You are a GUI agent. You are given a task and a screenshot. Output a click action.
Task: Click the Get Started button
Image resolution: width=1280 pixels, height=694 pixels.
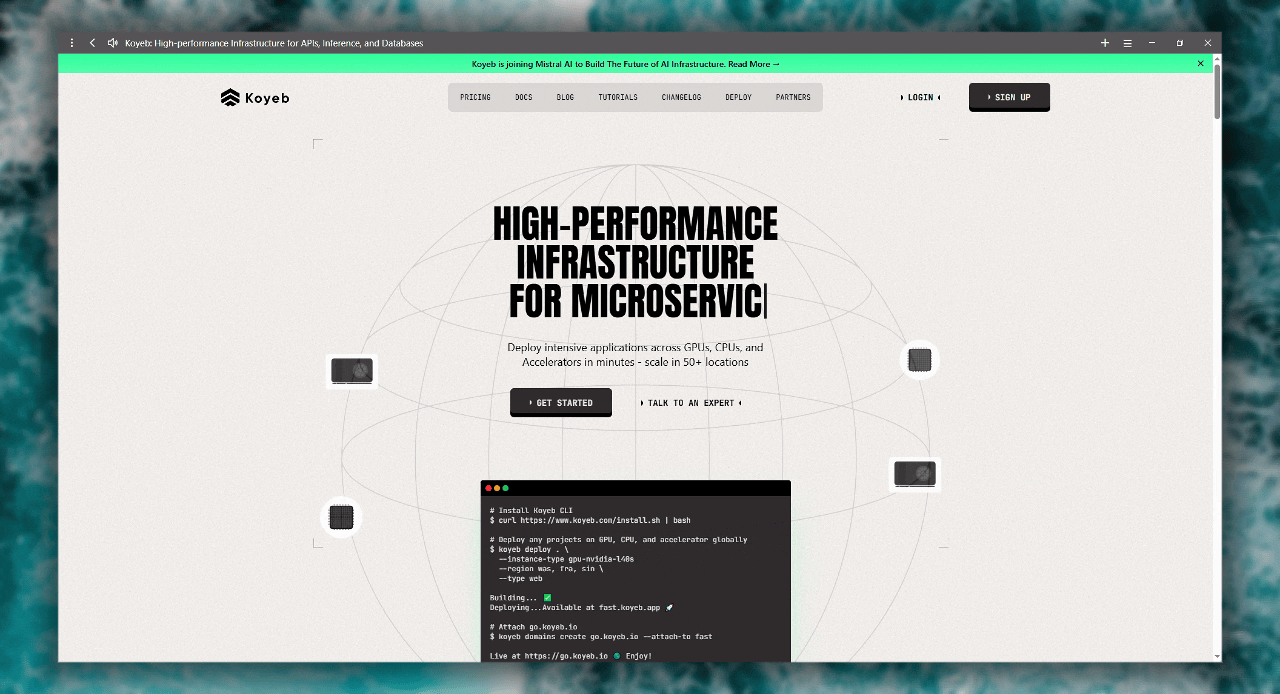[561, 402]
